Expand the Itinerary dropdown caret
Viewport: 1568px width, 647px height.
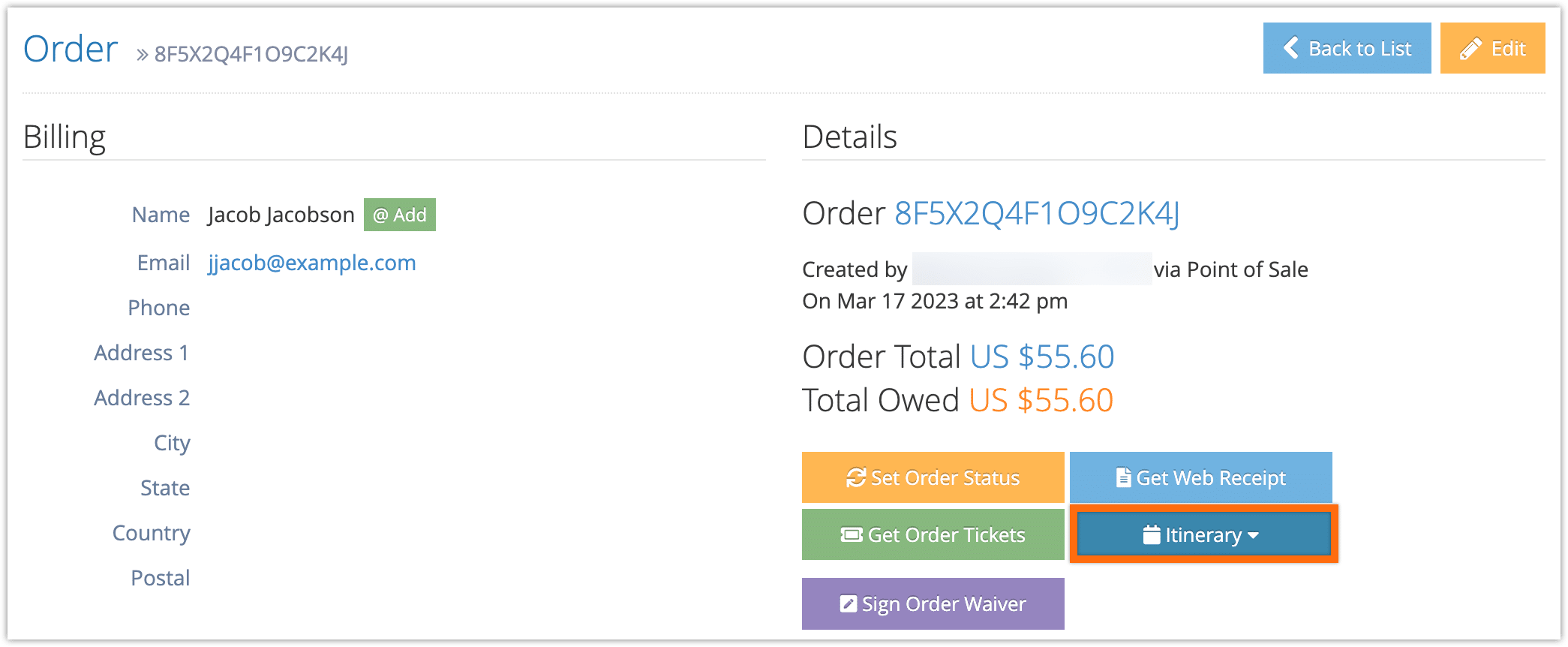tap(1253, 535)
